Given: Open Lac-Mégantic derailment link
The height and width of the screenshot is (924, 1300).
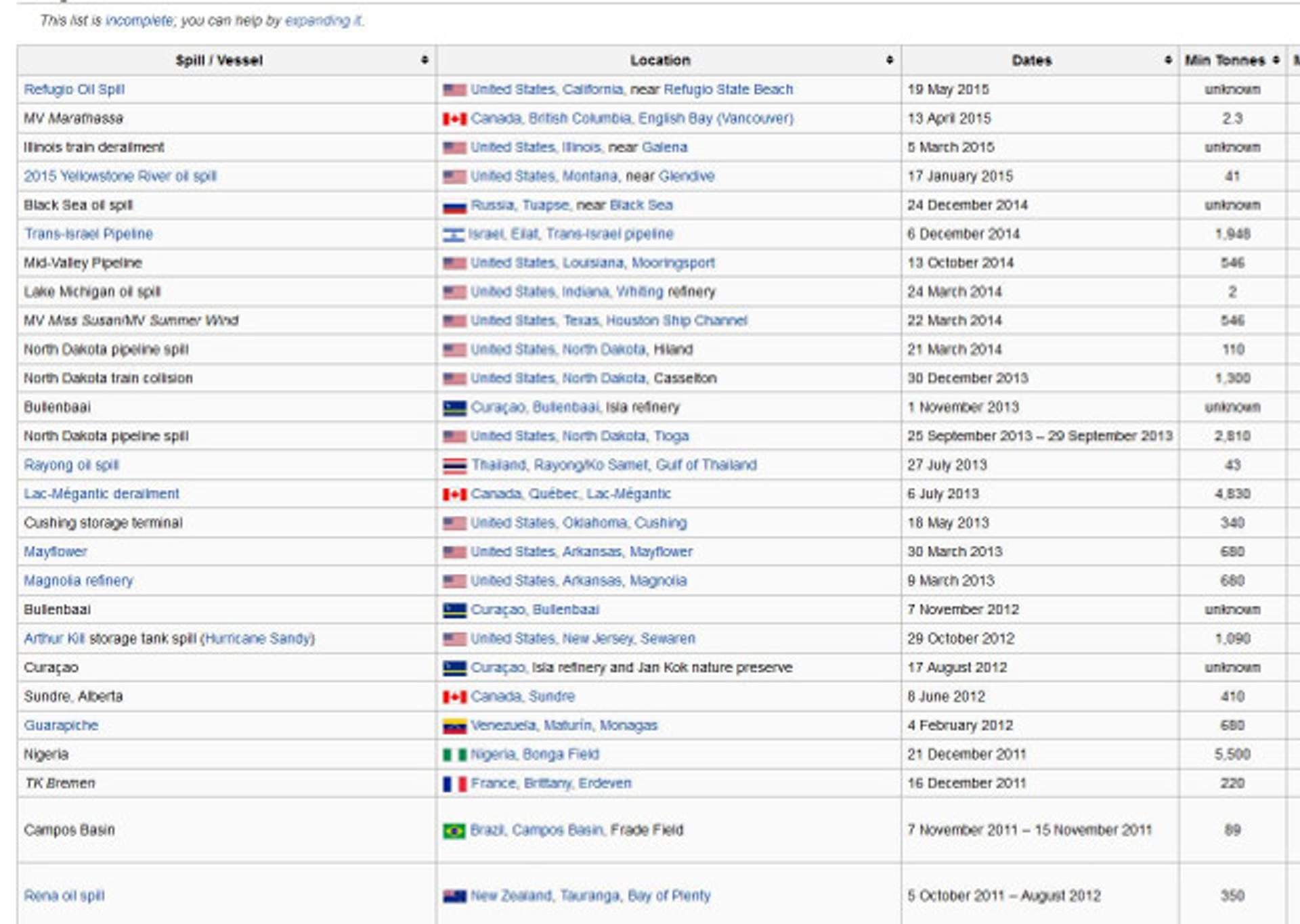Looking at the screenshot, I should pos(102,493).
